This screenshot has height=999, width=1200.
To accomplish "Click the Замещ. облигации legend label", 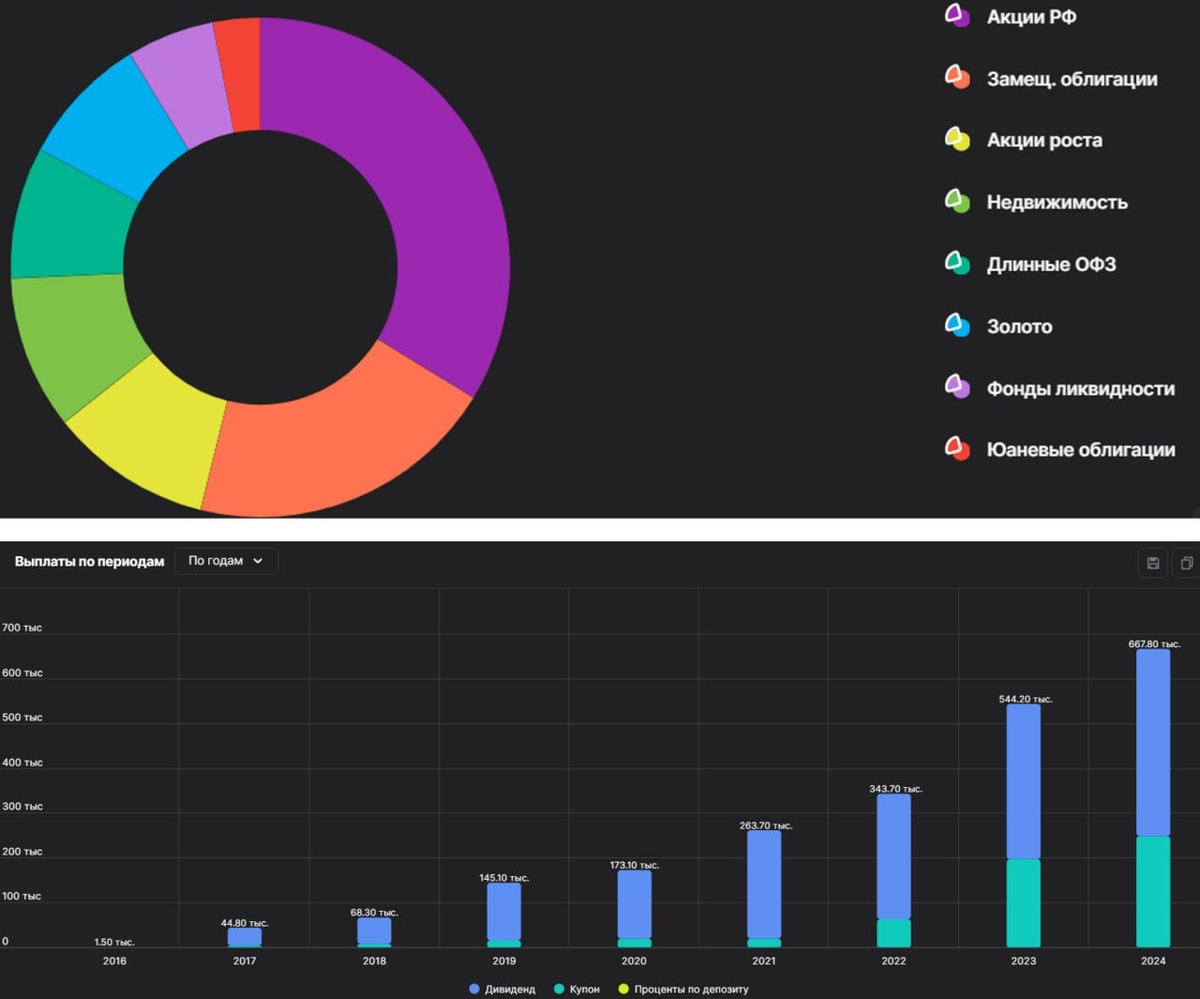I will click(x=1072, y=78).
